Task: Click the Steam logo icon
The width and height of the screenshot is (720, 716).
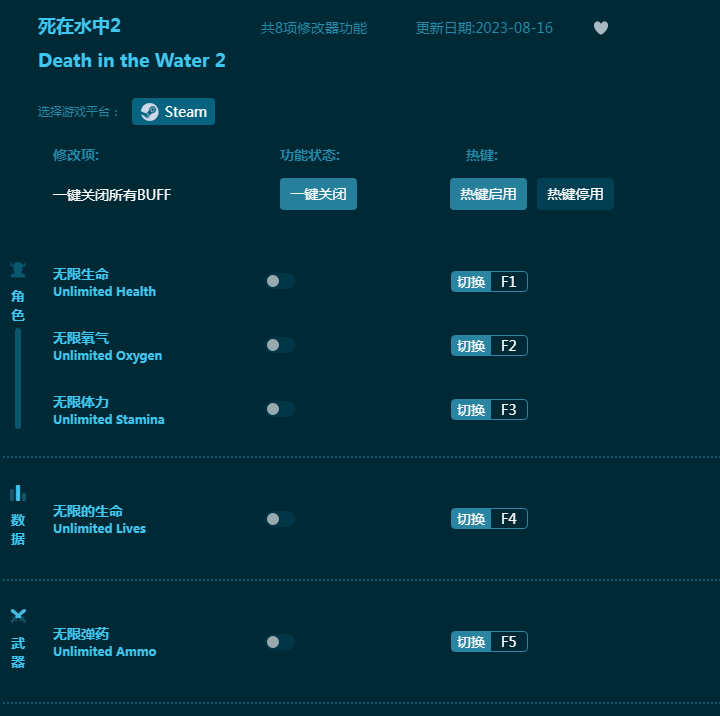Action: coord(149,112)
